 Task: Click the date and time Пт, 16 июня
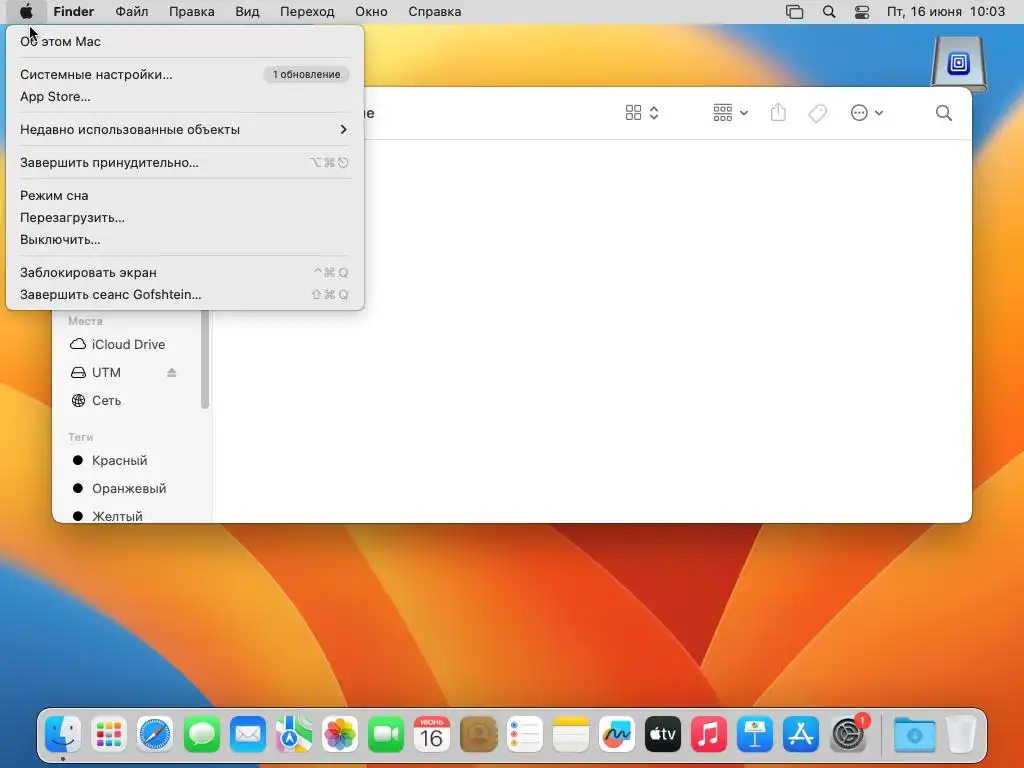click(946, 12)
